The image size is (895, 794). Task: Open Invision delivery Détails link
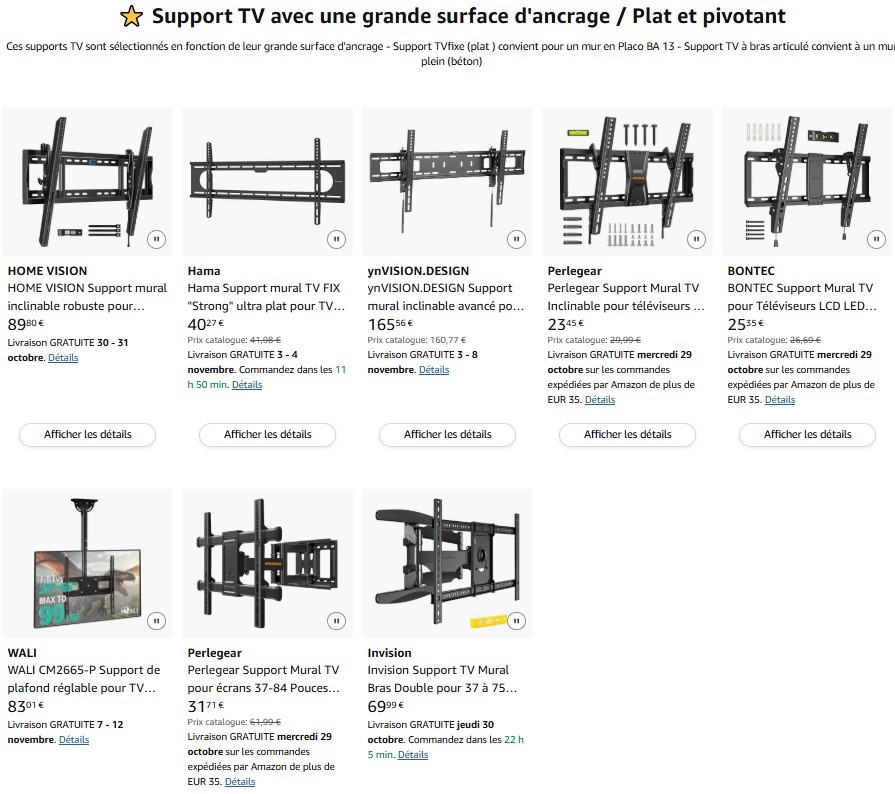tap(413, 755)
